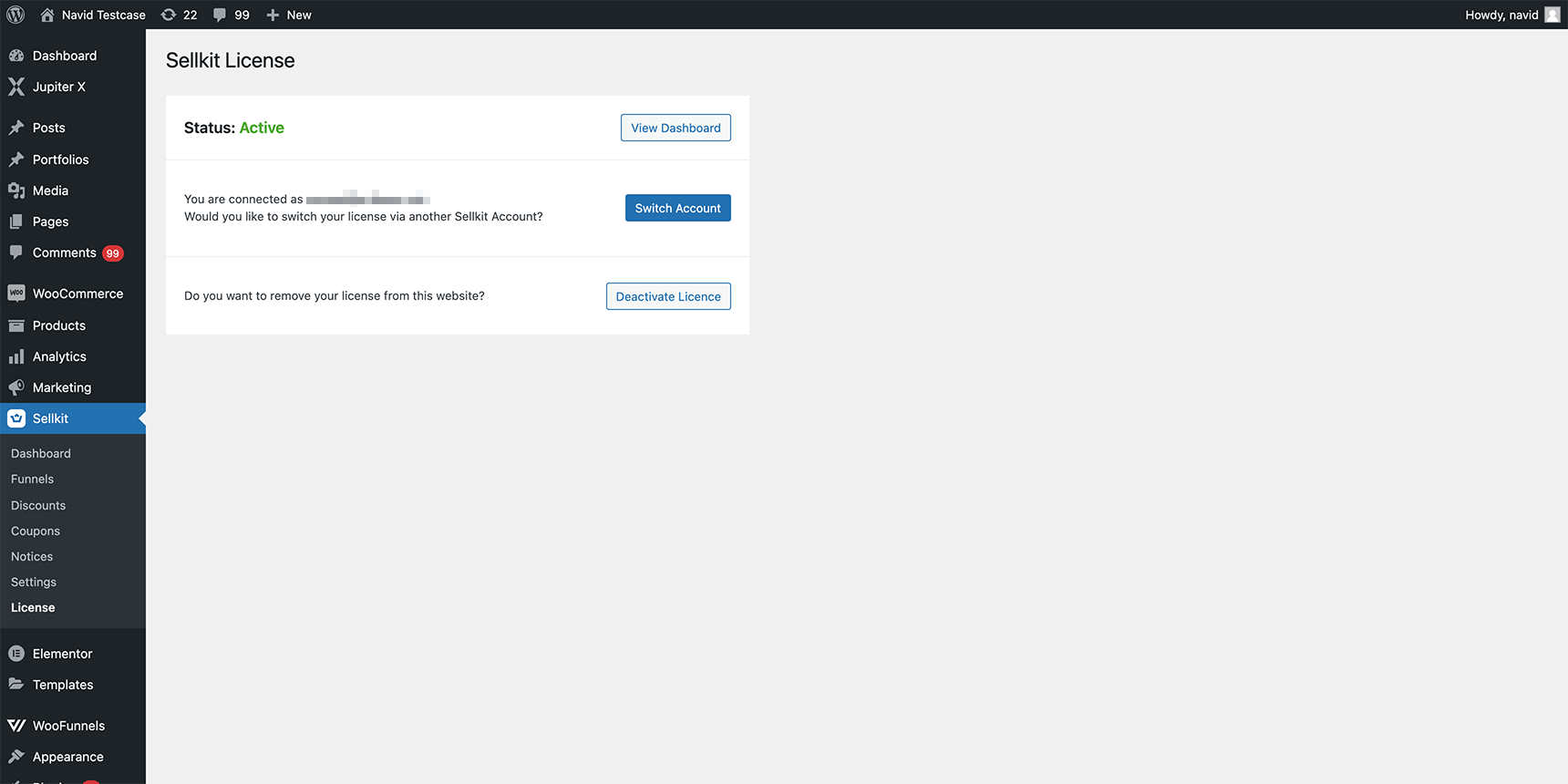Click the Posts pin icon
This screenshot has height=784, width=1568.
pos(16,128)
